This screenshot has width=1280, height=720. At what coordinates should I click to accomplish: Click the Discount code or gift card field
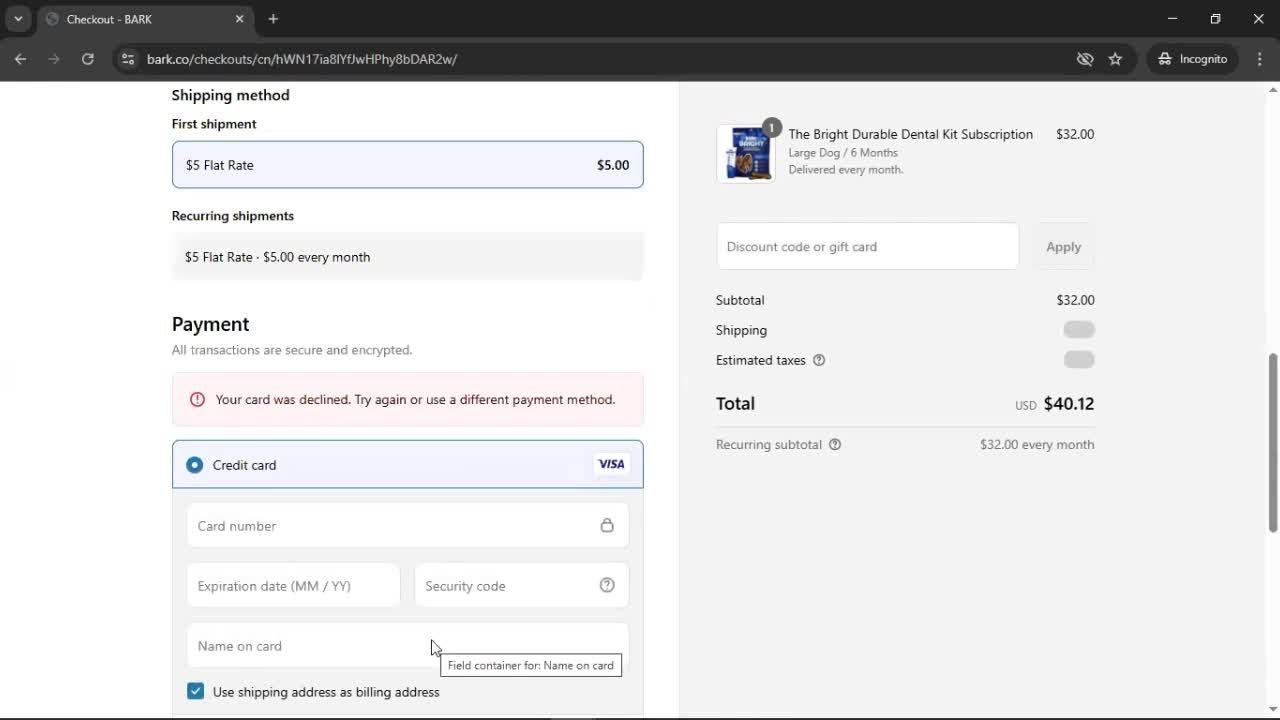[867, 247]
